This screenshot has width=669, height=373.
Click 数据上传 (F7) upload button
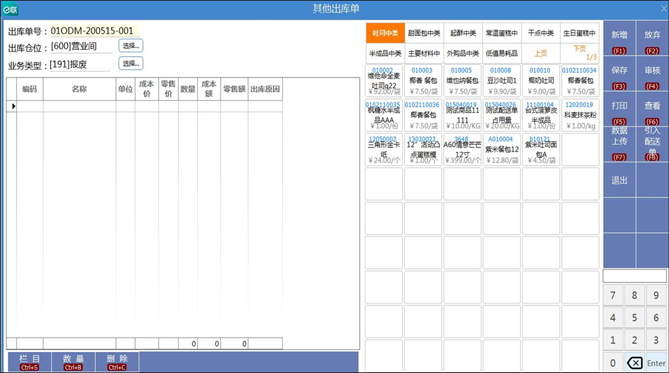tap(619, 144)
